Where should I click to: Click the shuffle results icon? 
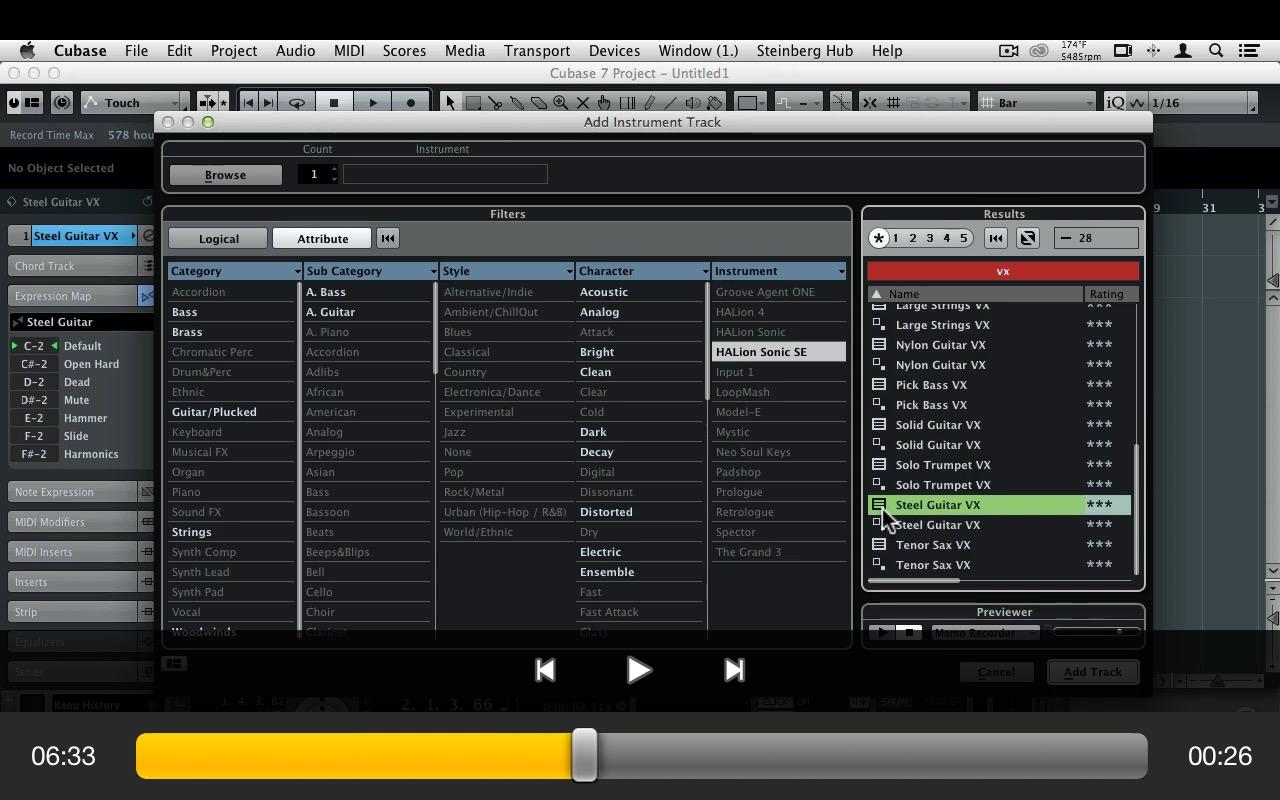pyautogui.click(x=1028, y=238)
